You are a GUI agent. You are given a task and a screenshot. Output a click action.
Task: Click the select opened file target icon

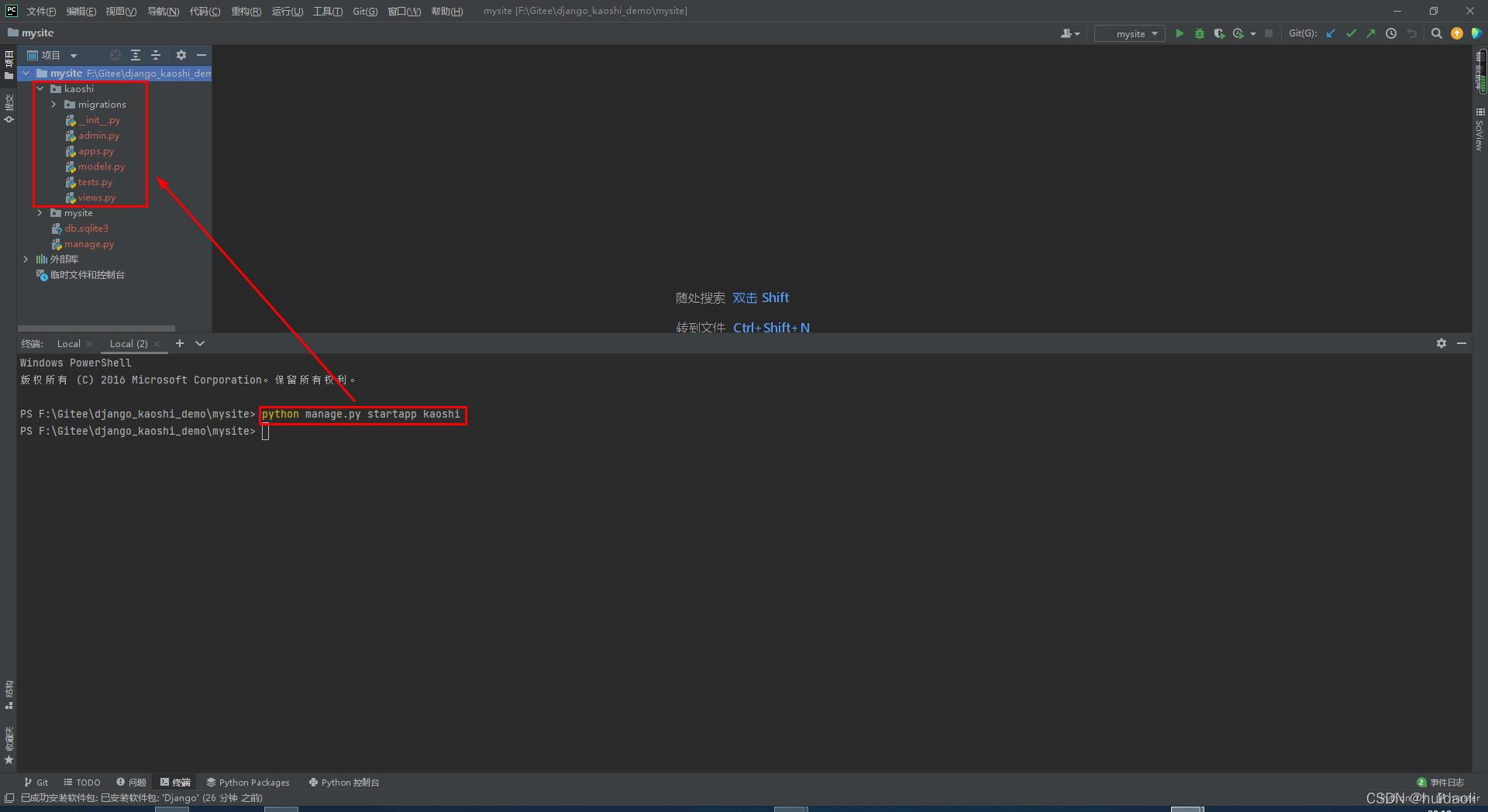pos(115,55)
